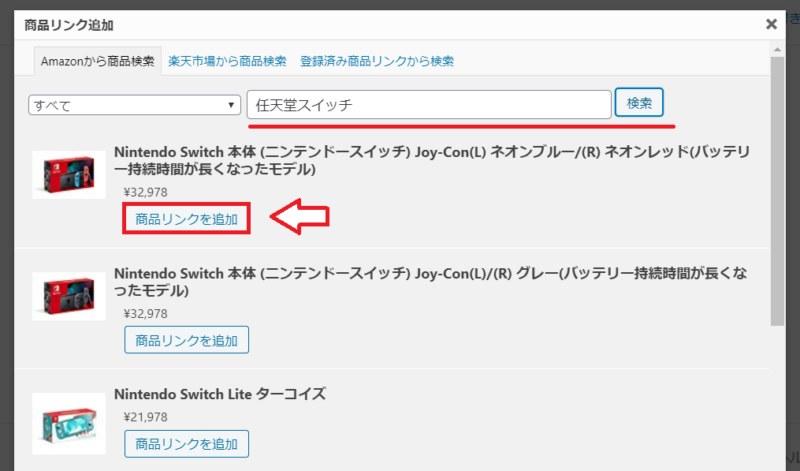Viewport: 800px width, 471px height.
Task: Add product link for グレー Switch
Action: click(186, 340)
